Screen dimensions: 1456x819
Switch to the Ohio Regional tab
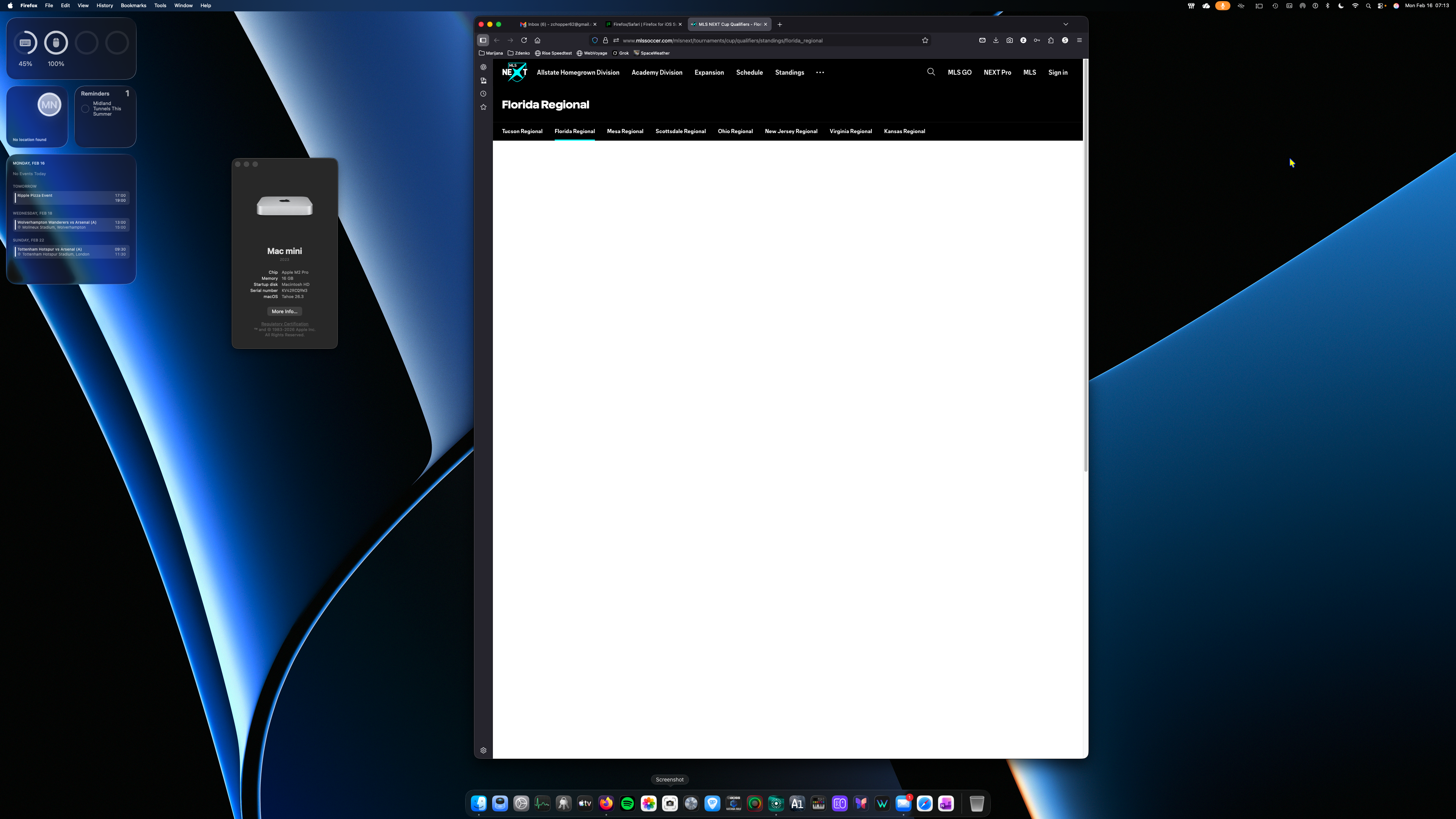[735, 131]
